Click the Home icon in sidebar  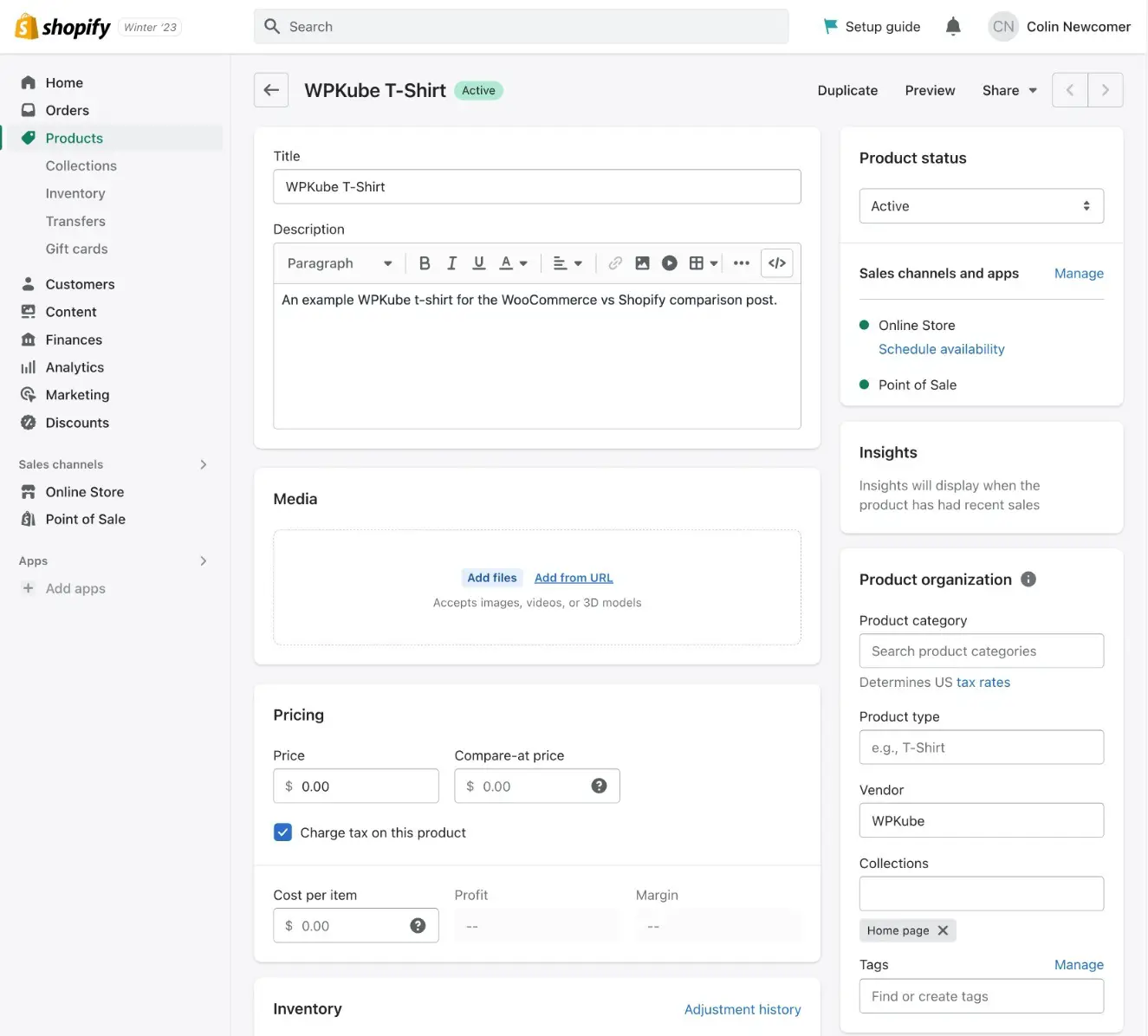click(x=29, y=82)
